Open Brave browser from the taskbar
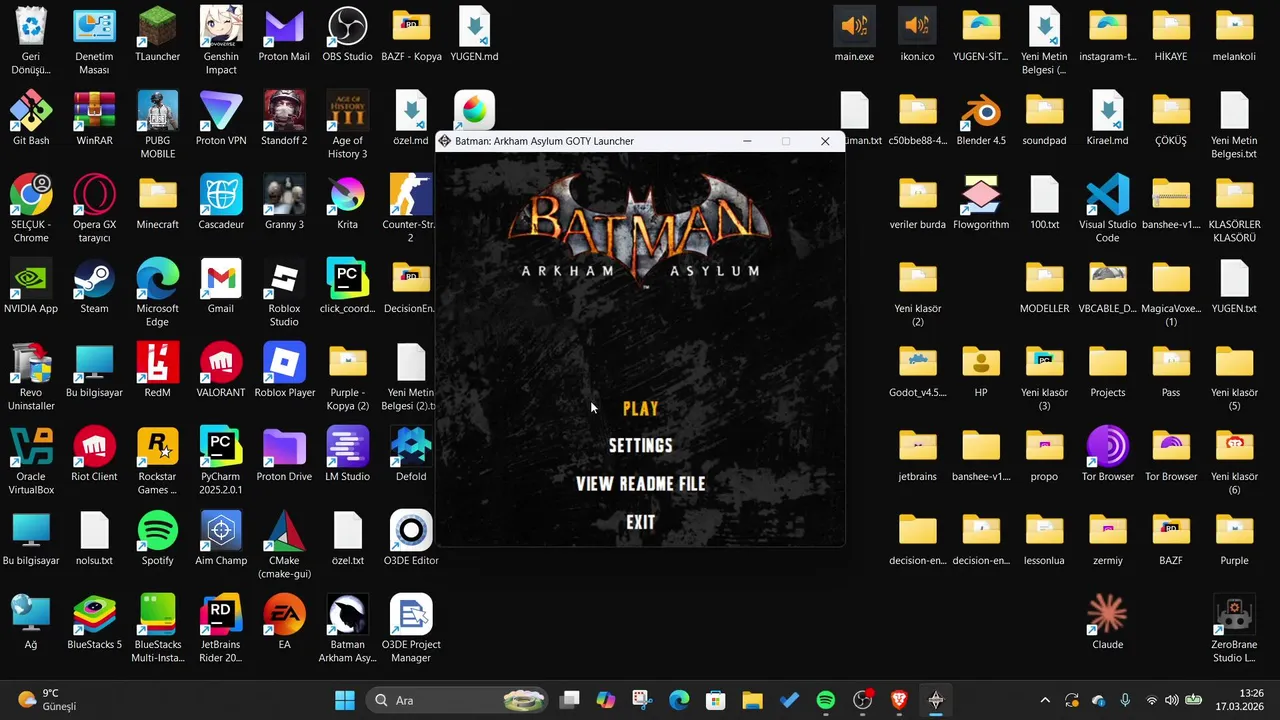The image size is (1280, 720). pos(899,700)
